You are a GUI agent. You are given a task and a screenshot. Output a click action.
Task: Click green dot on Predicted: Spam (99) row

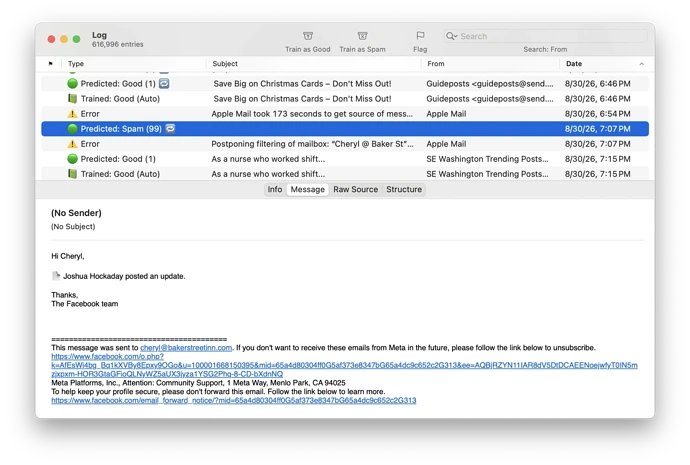[x=73, y=129]
